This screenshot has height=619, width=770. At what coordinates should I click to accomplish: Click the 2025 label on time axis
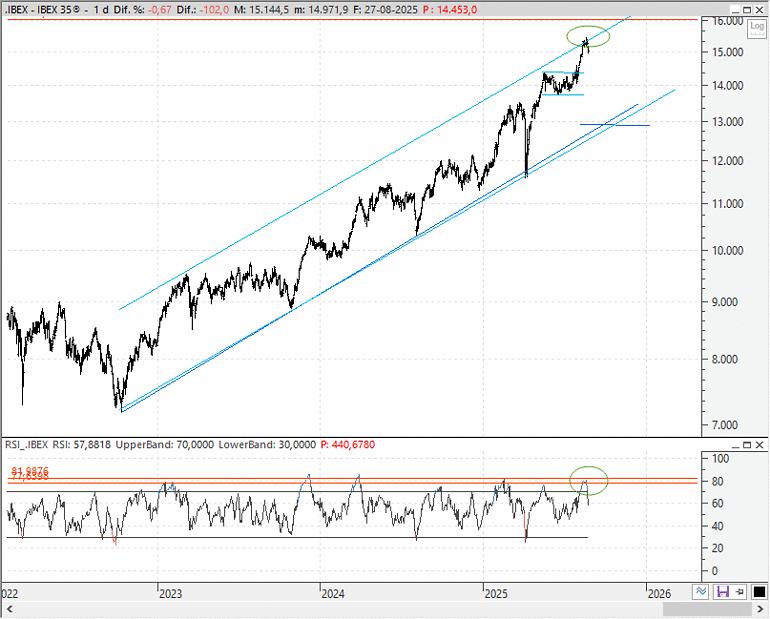pyautogui.click(x=496, y=594)
